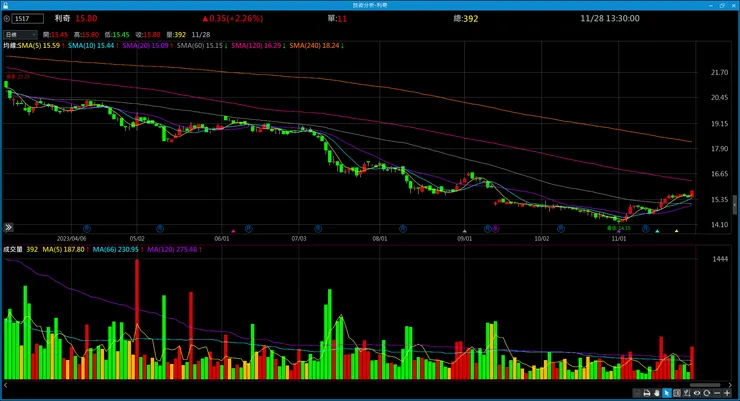Click the 成交量 volume panel label

(13, 250)
